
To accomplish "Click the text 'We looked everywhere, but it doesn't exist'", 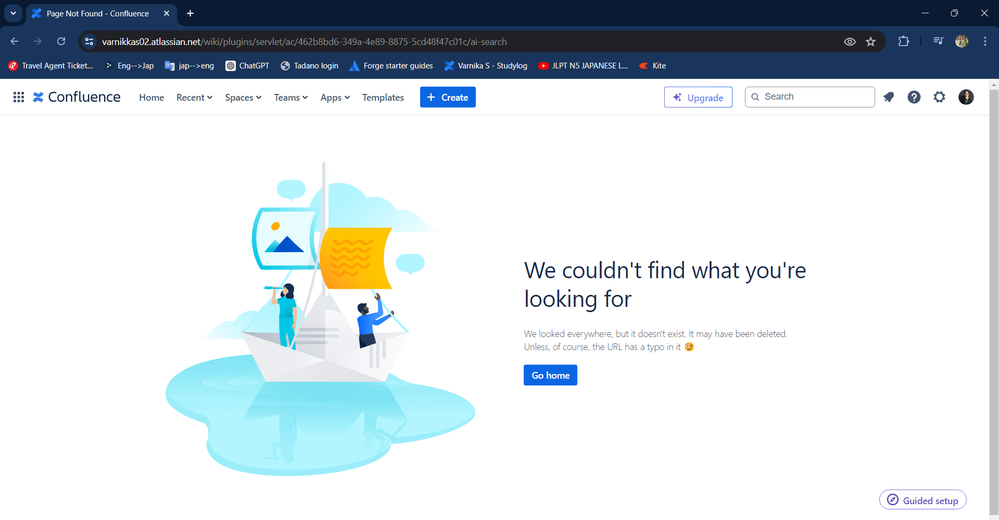I will [x=605, y=334].
